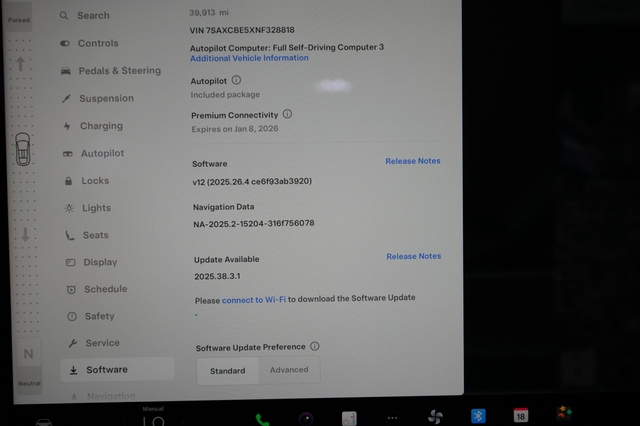Viewport: 640px width, 426px height.
Task: Click the Safety alert icon
Action: click(x=72, y=316)
